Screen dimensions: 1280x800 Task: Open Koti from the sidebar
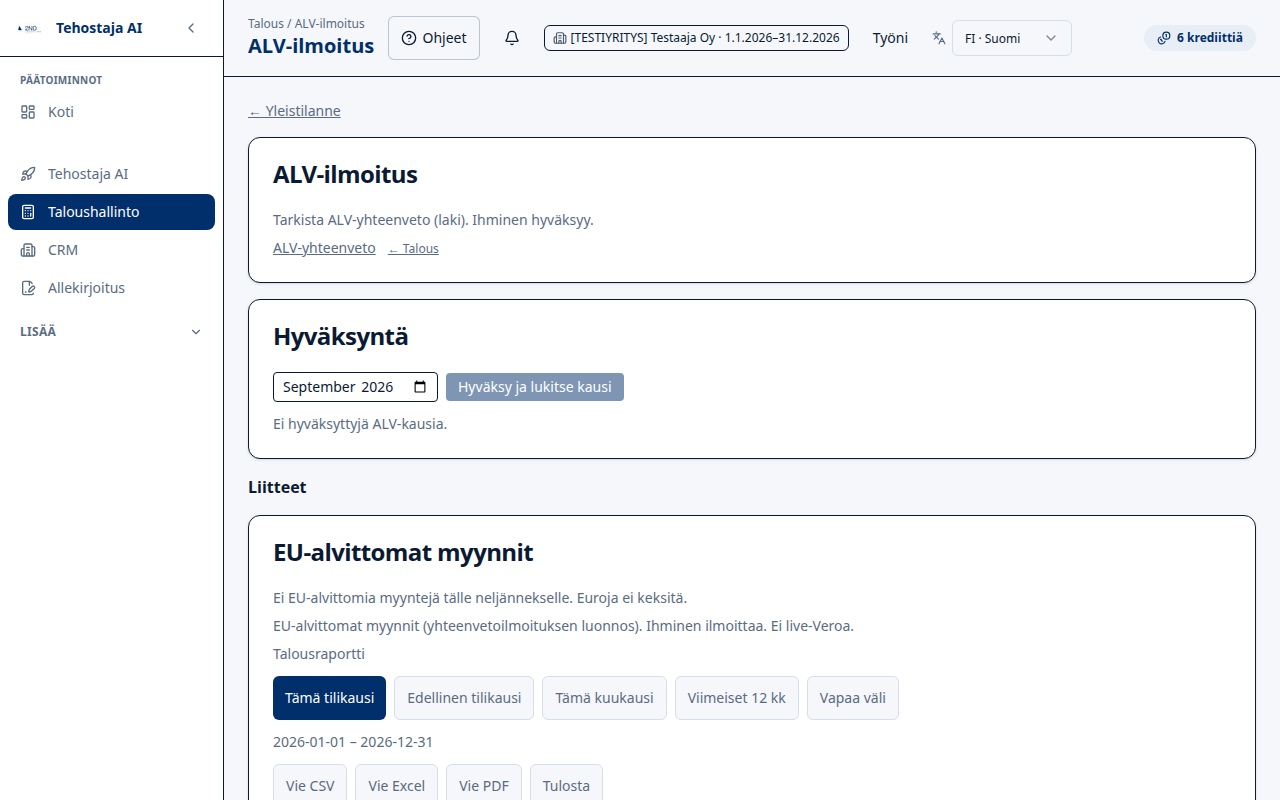coord(111,112)
